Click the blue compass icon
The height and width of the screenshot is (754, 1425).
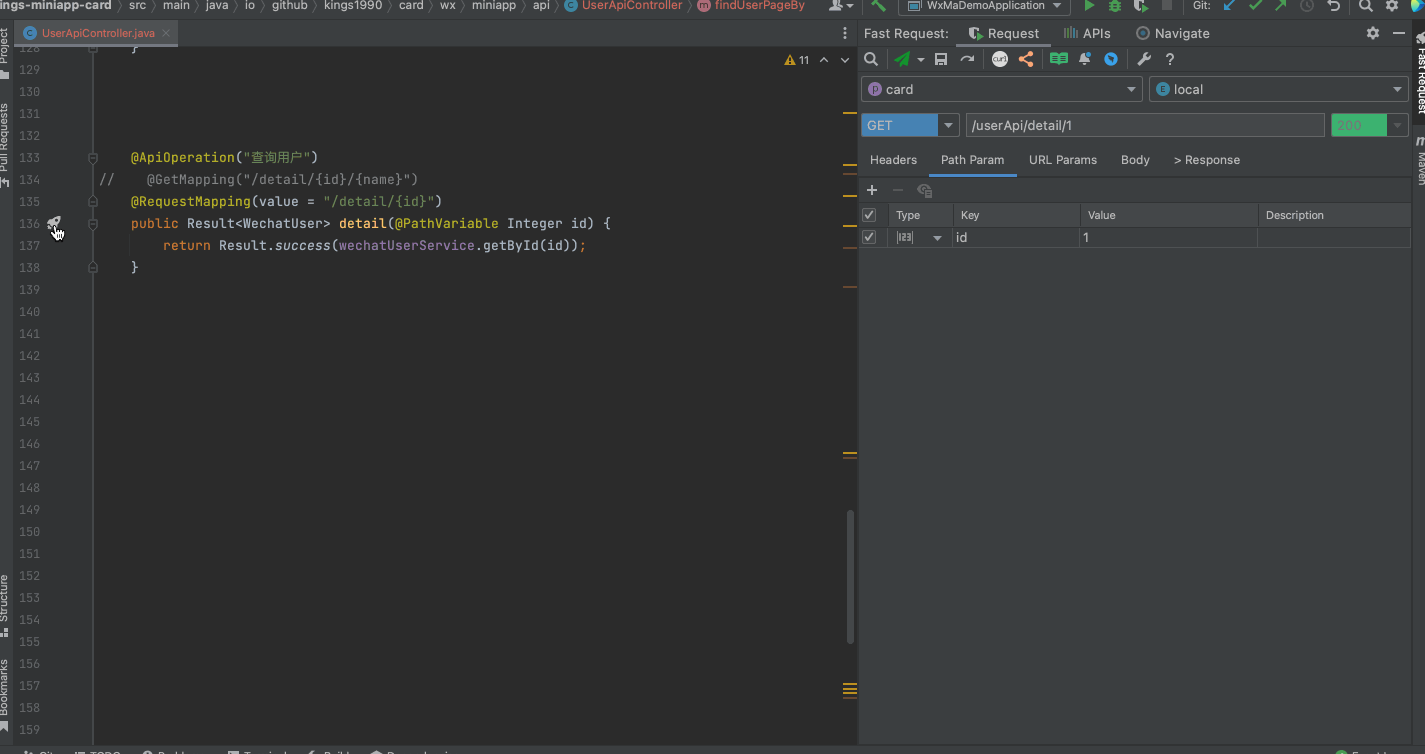(1111, 60)
